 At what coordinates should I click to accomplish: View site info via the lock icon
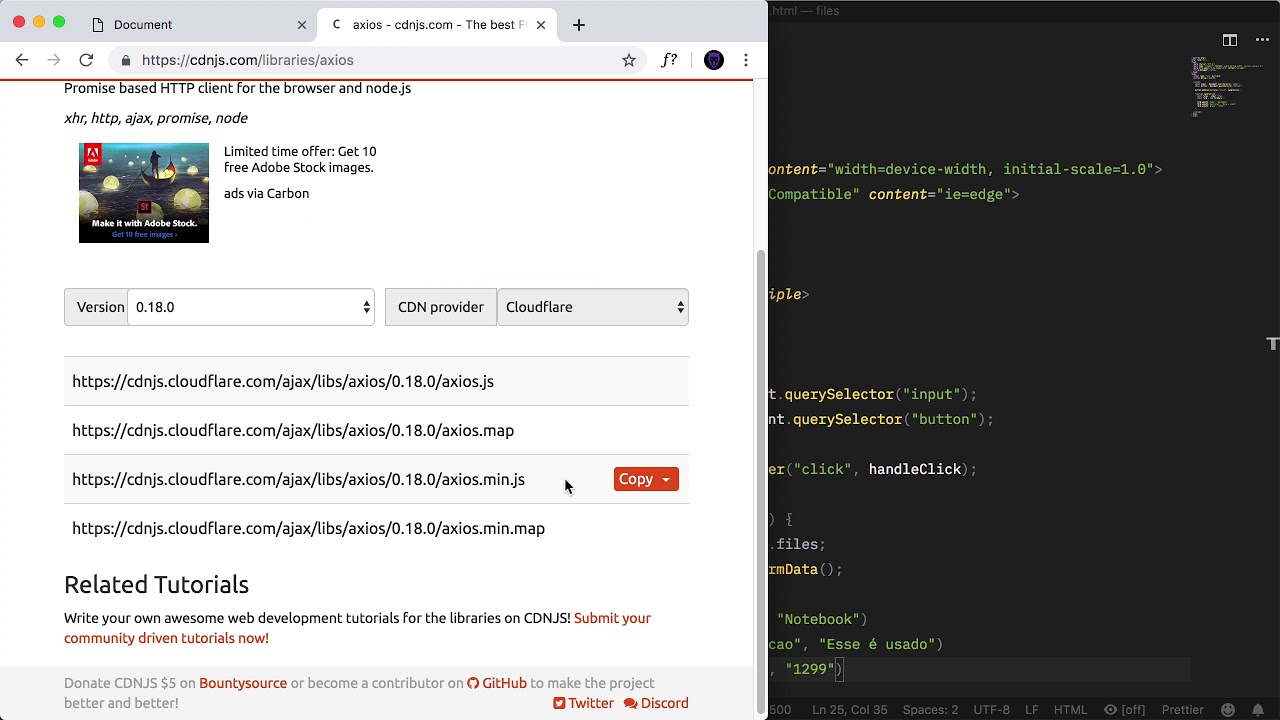(x=126, y=60)
